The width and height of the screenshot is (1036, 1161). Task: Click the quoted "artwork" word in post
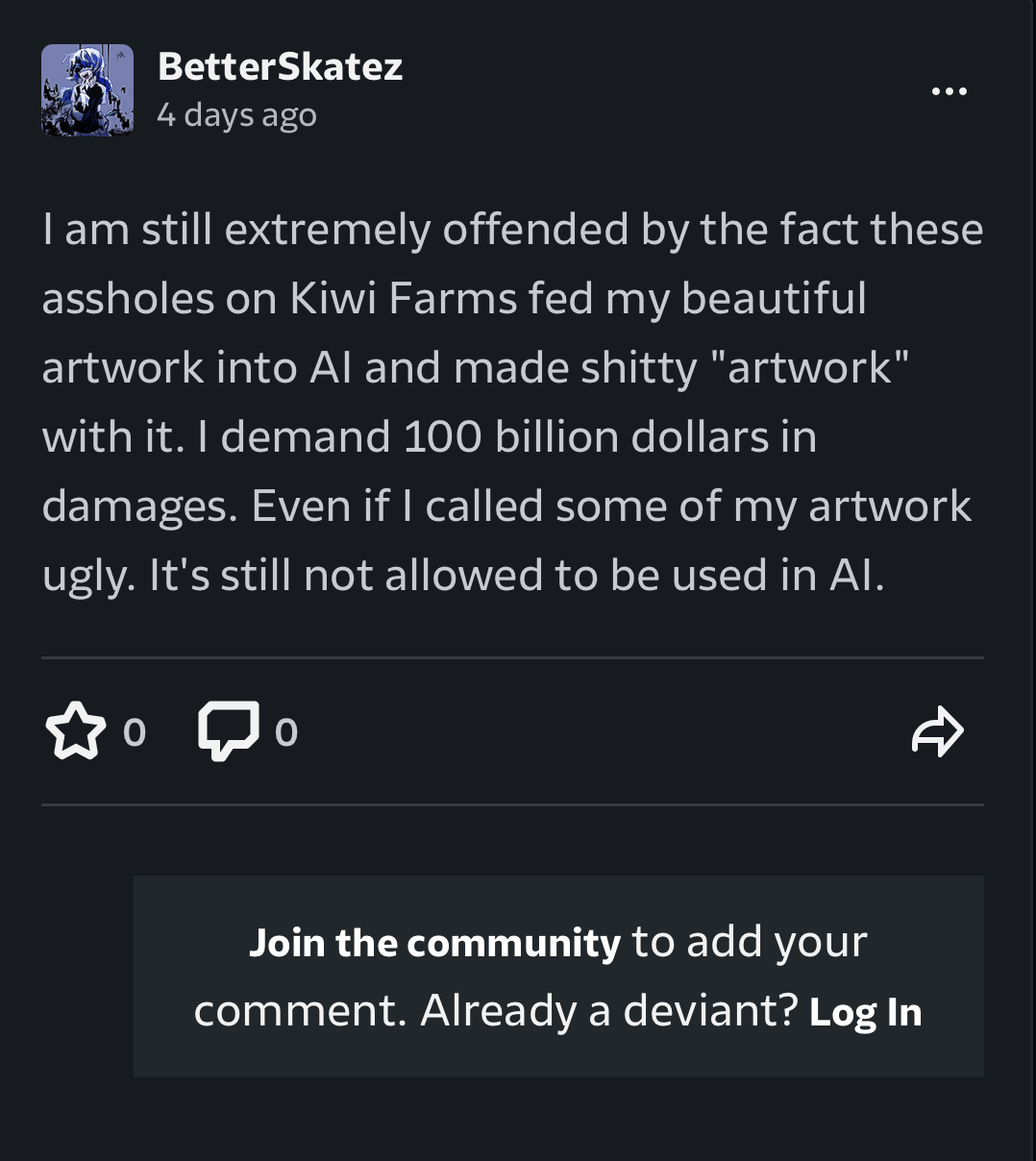click(x=809, y=367)
